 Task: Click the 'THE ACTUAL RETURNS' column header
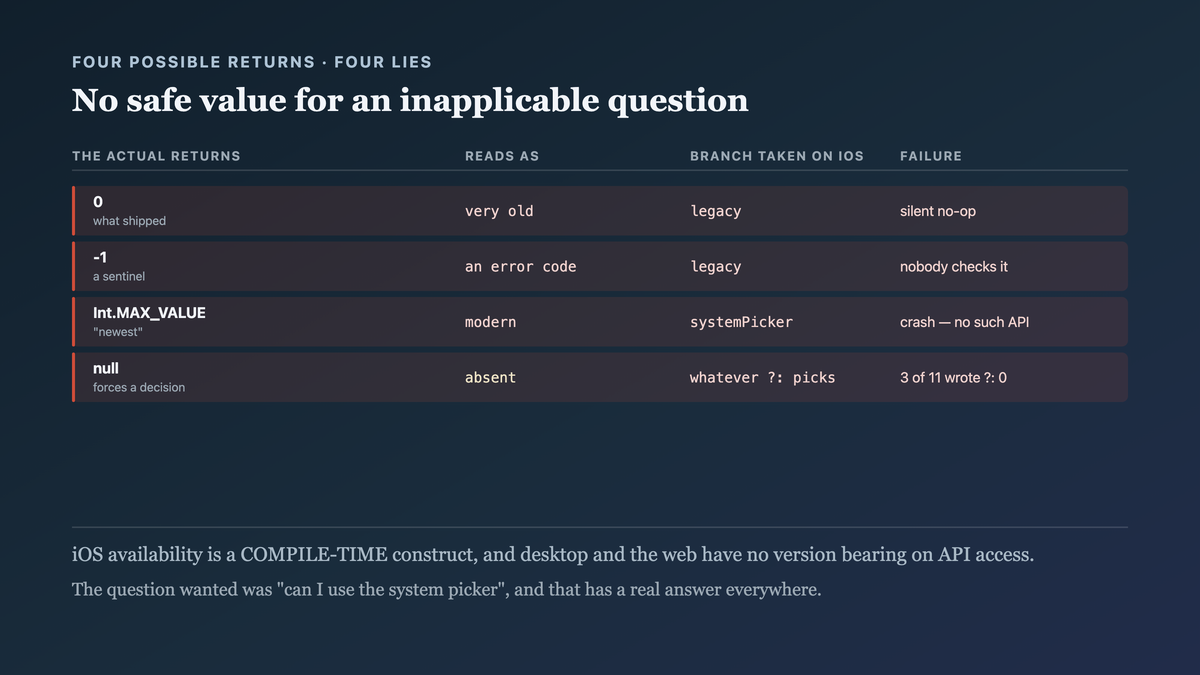pos(156,156)
